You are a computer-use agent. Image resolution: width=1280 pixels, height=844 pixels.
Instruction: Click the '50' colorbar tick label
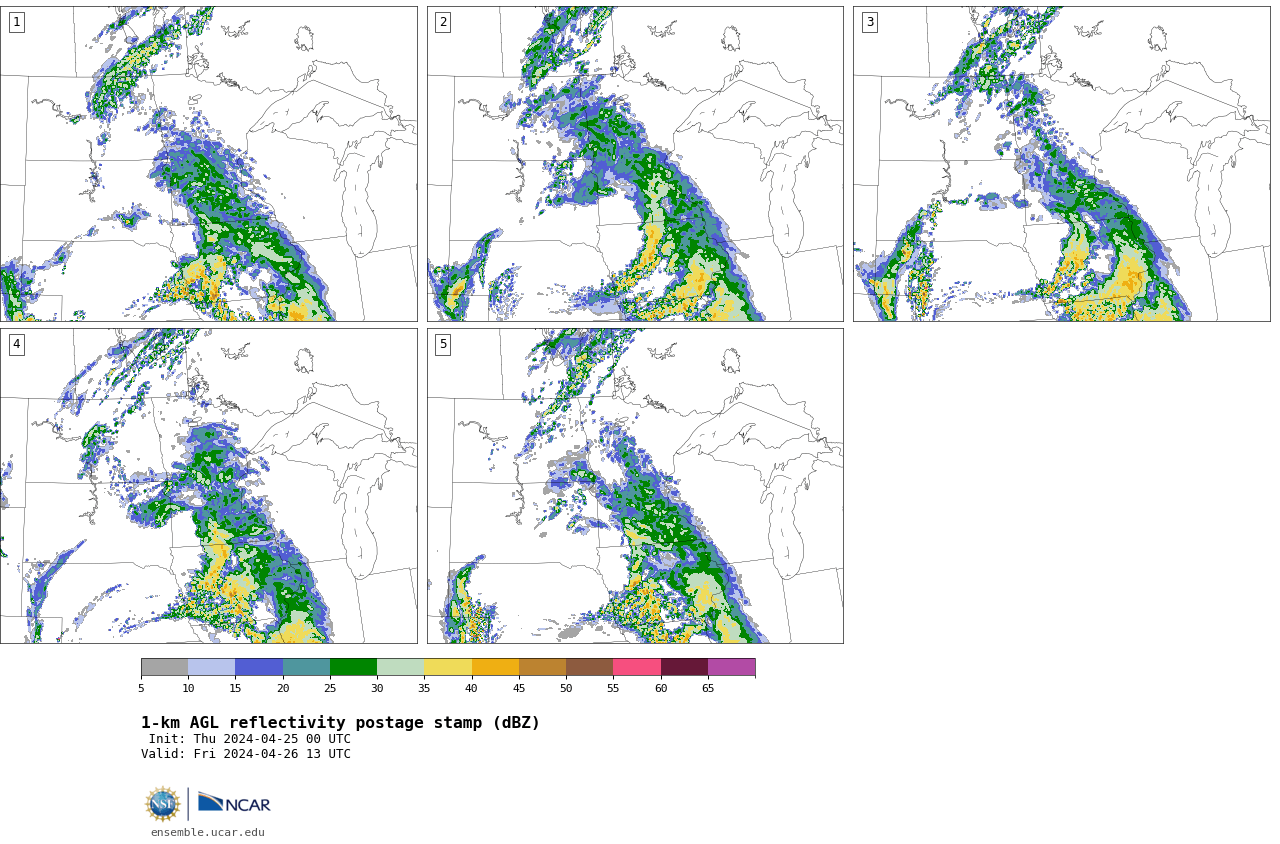coord(566,688)
